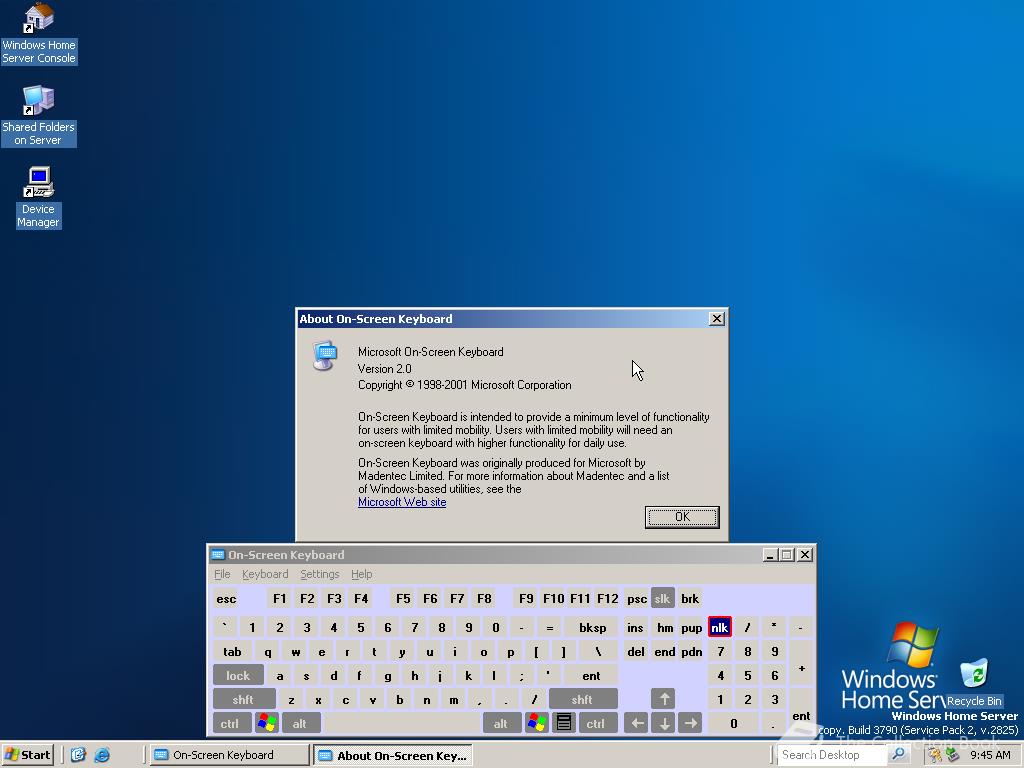
Task: Open Device Manager desktop shortcut
Action: [39, 197]
